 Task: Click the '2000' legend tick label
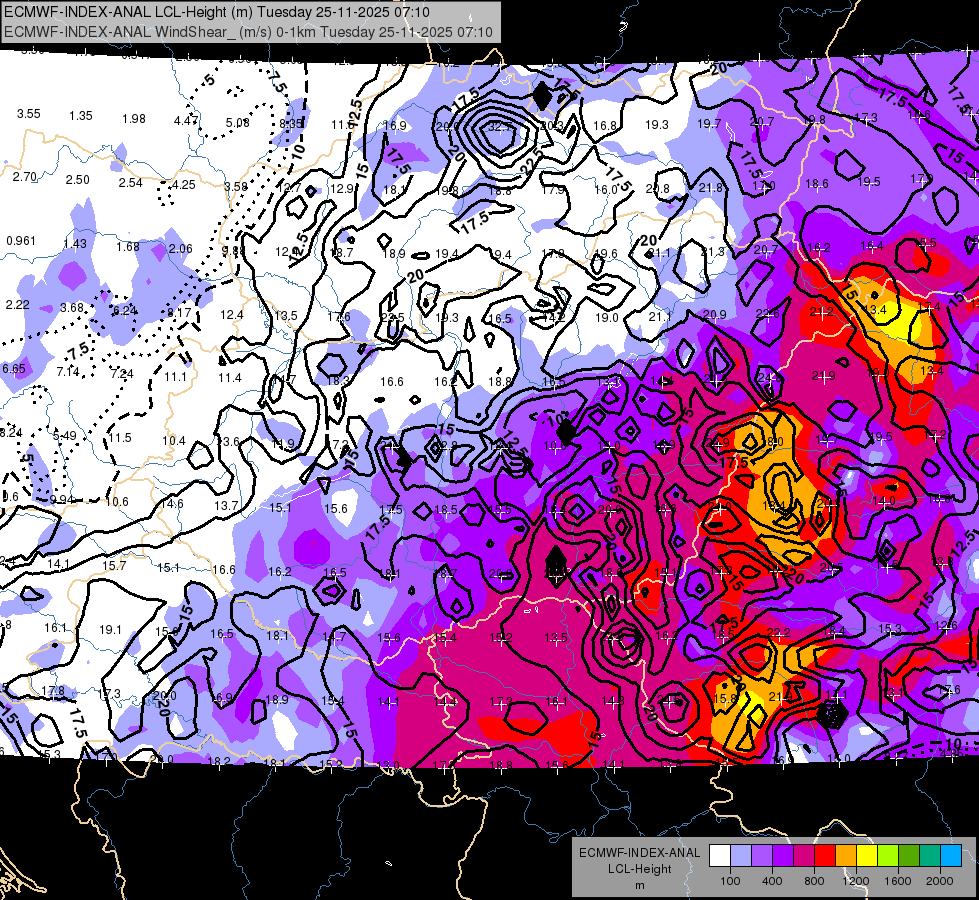[x=940, y=881]
